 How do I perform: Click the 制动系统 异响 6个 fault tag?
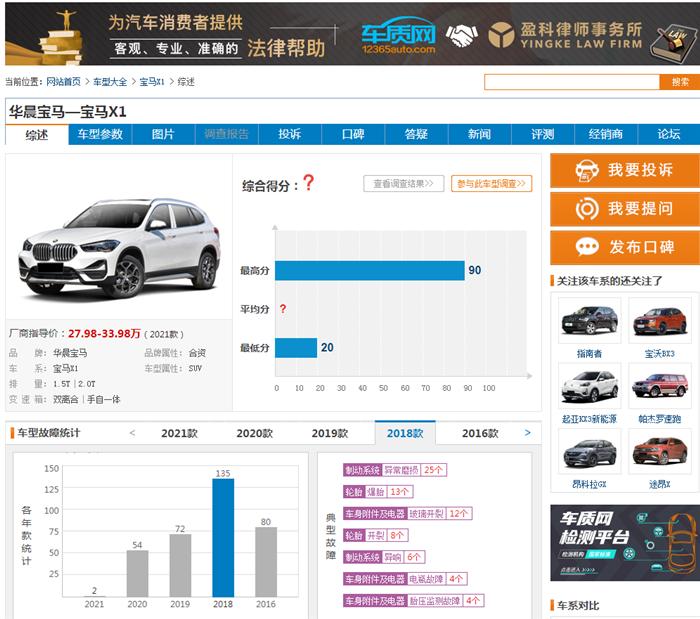(384, 557)
